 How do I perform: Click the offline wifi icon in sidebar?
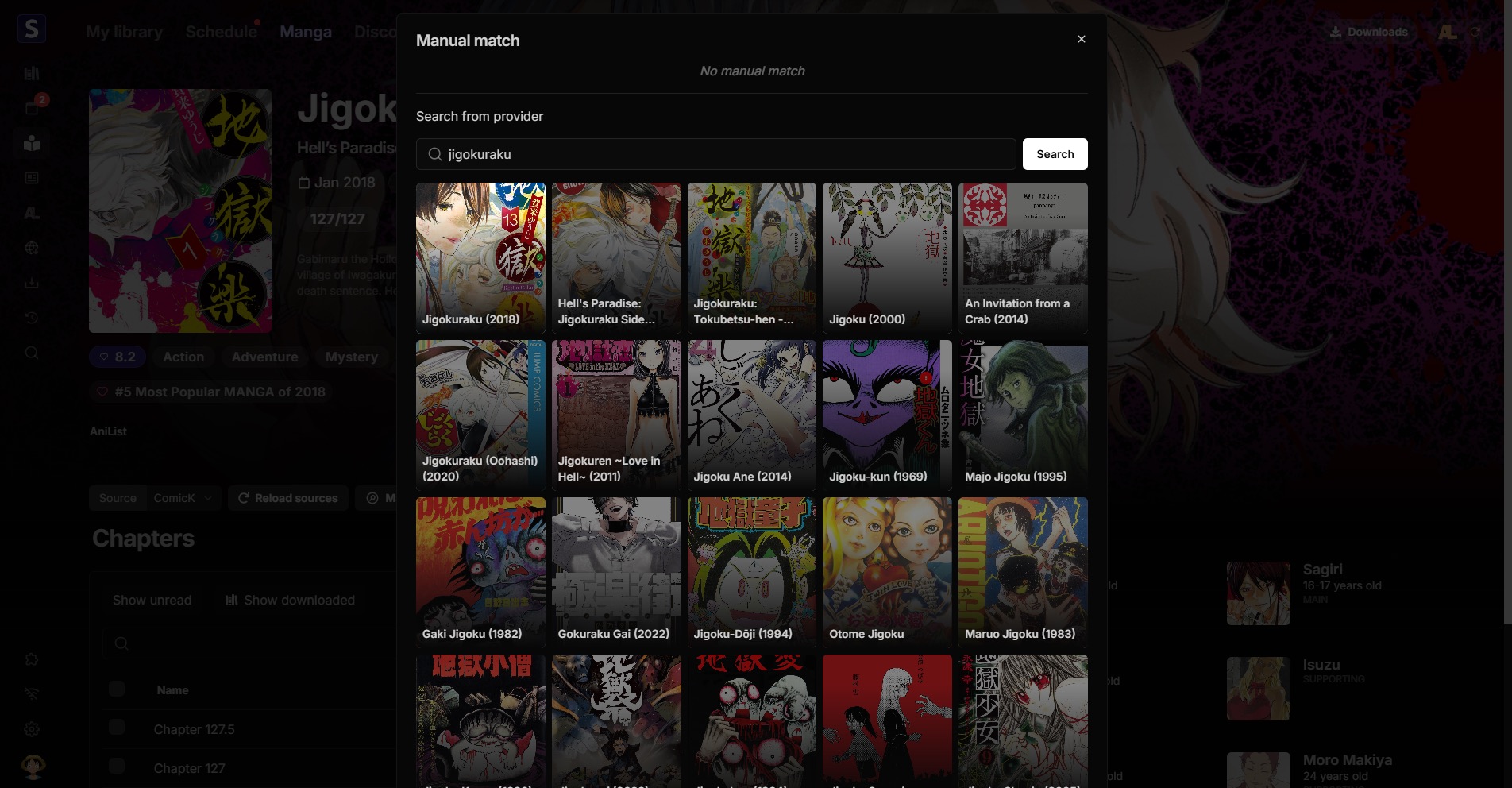coord(32,694)
